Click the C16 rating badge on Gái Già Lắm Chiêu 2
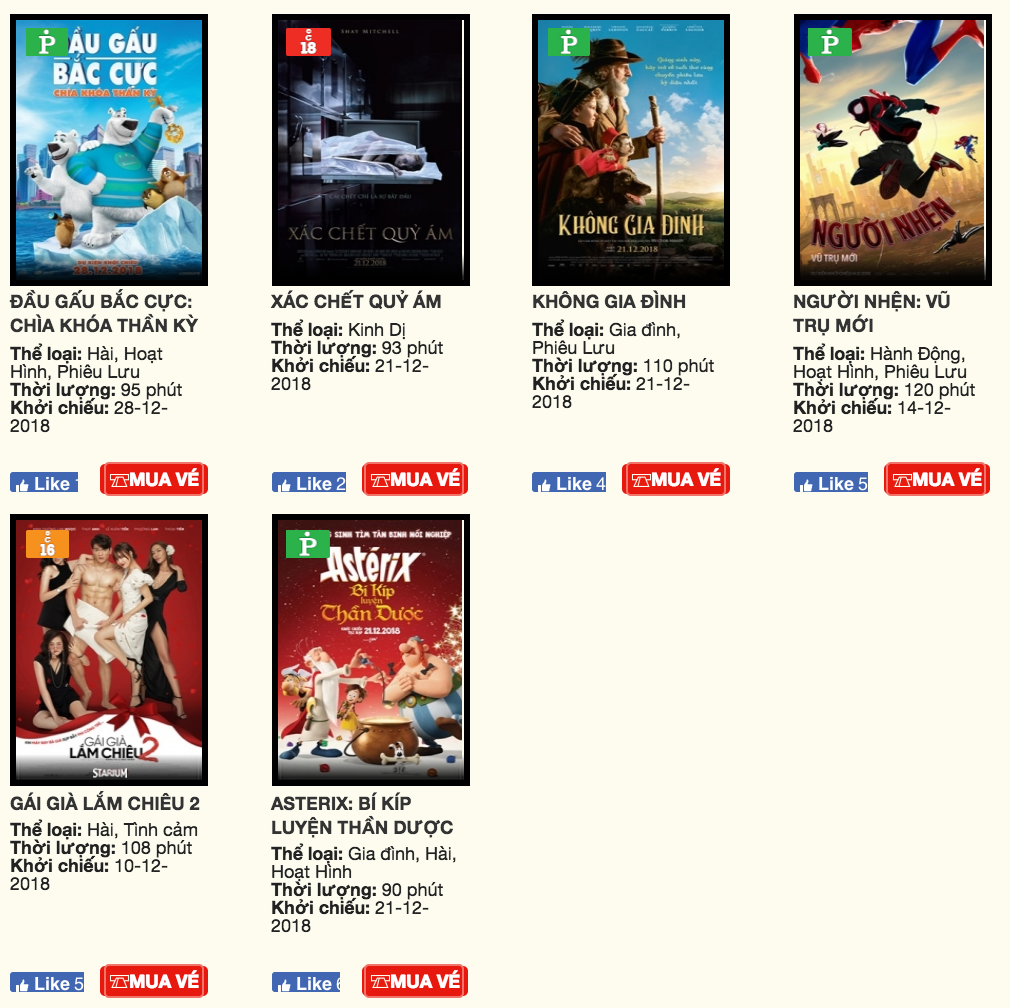1010x1008 pixels. pyautogui.click(x=47, y=544)
